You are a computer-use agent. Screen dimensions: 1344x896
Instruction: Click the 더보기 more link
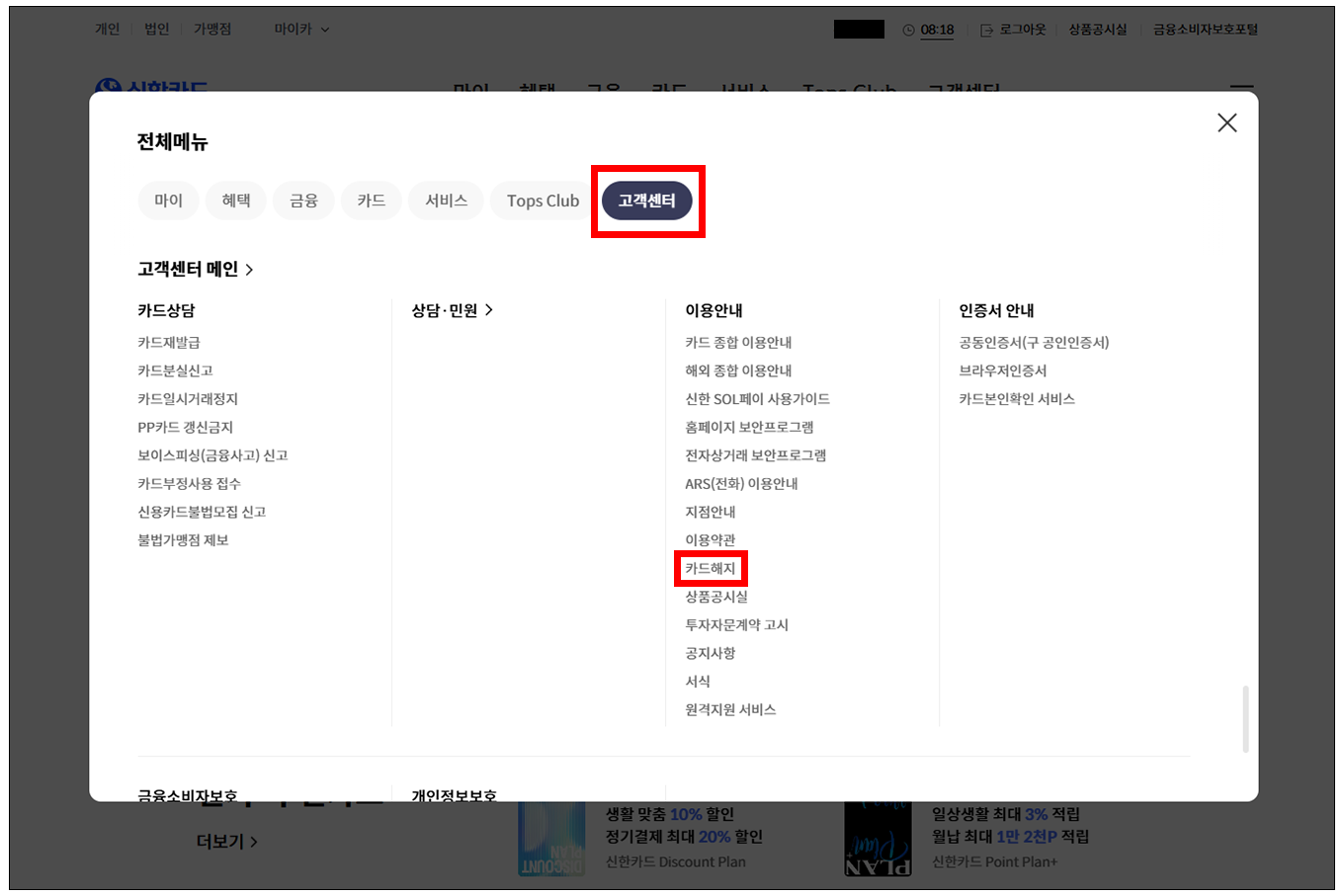pos(226,842)
